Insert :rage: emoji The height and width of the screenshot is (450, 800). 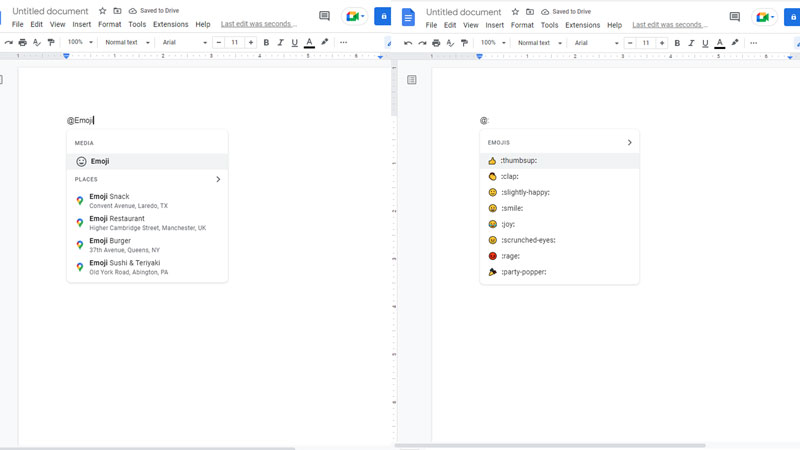559,256
